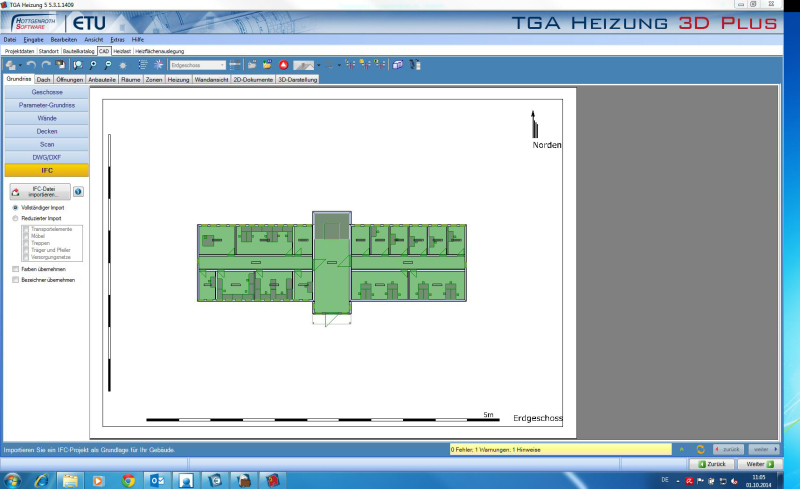Check the Treppen checkbox
This screenshot has height=489, width=800.
[x=26, y=243]
